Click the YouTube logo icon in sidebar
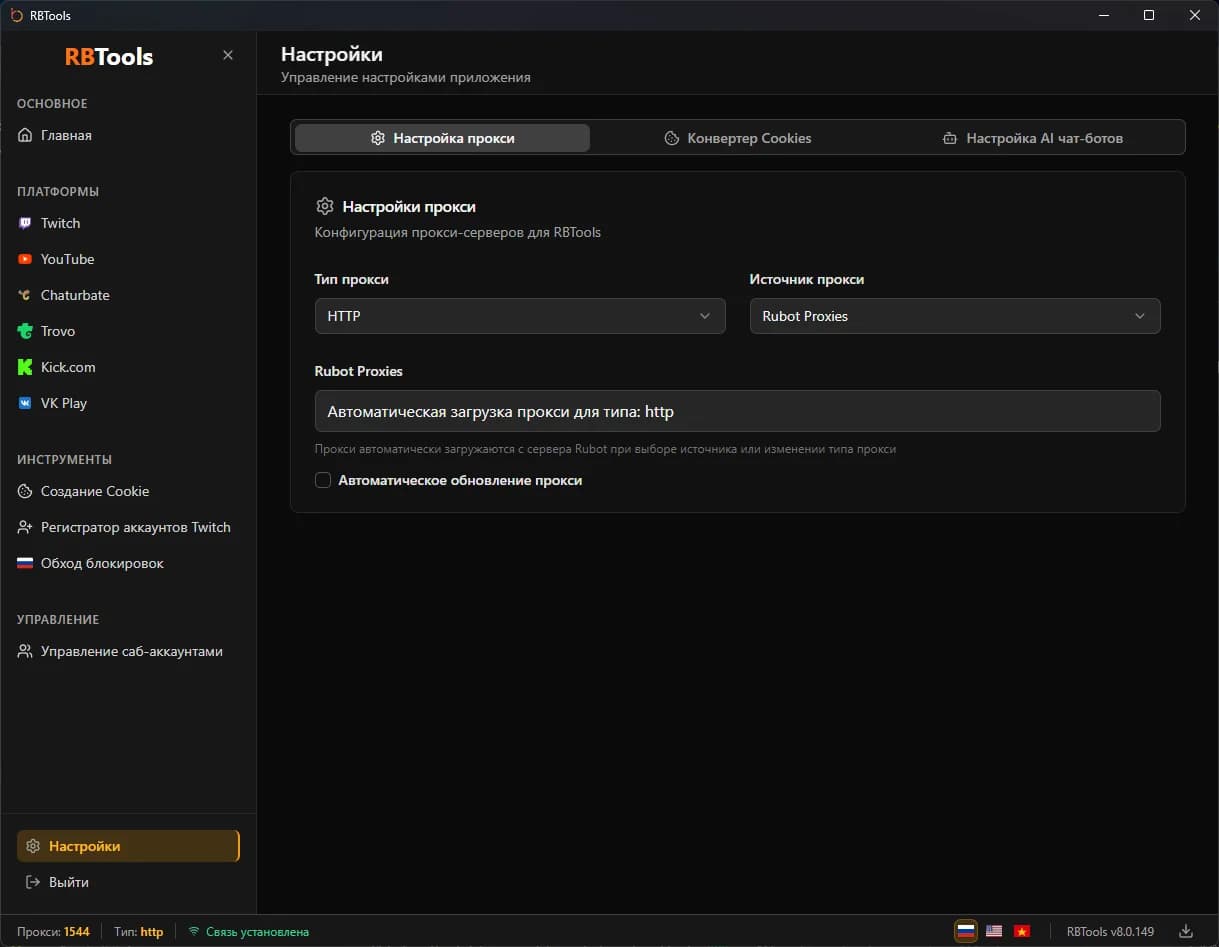 coord(25,259)
